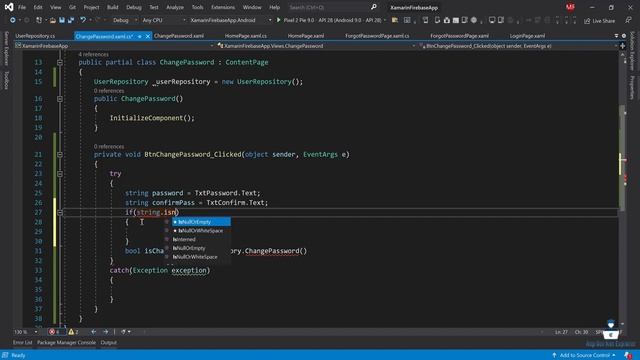This screenshot has height=360, width=640.
Task: Click the monitor-shaped toolbar icon
Action: click(x=492, y=20)
